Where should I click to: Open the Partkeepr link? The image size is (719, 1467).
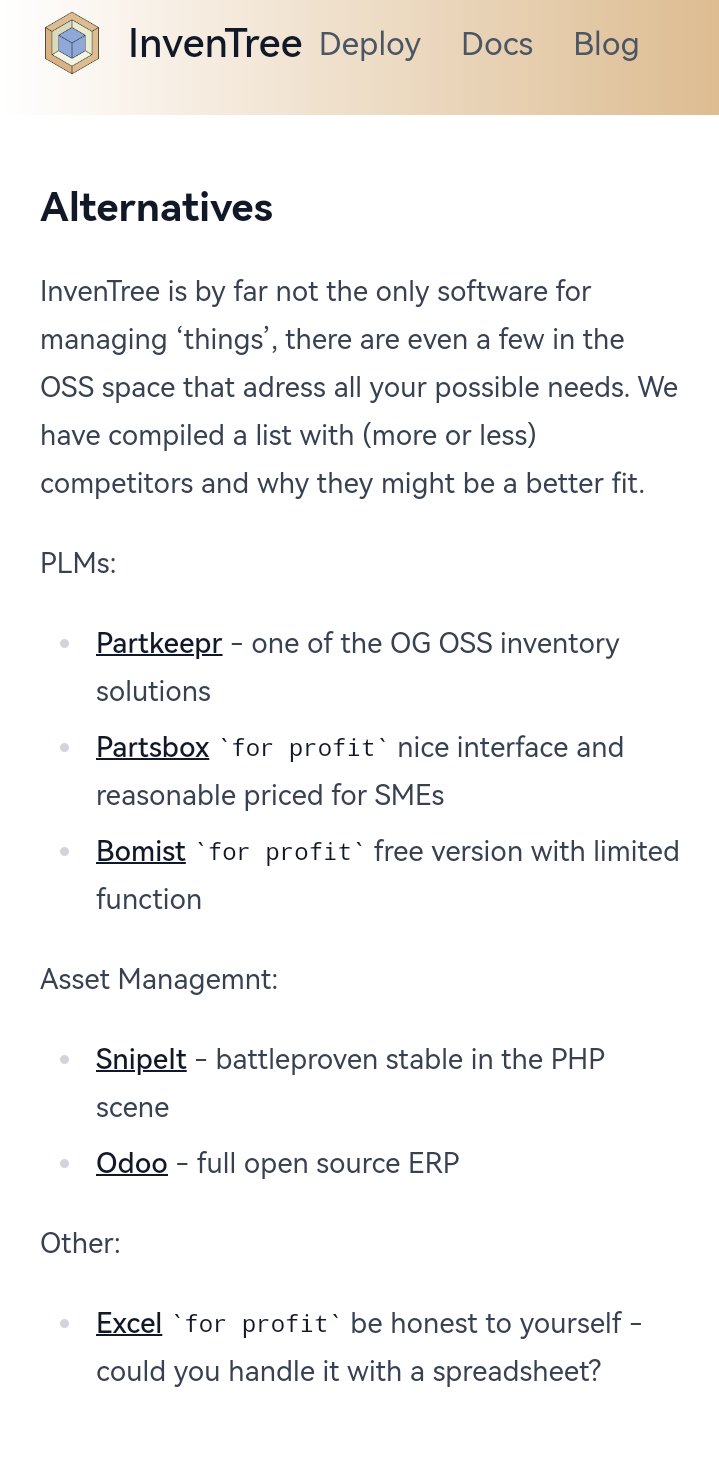tap(159, 643)
